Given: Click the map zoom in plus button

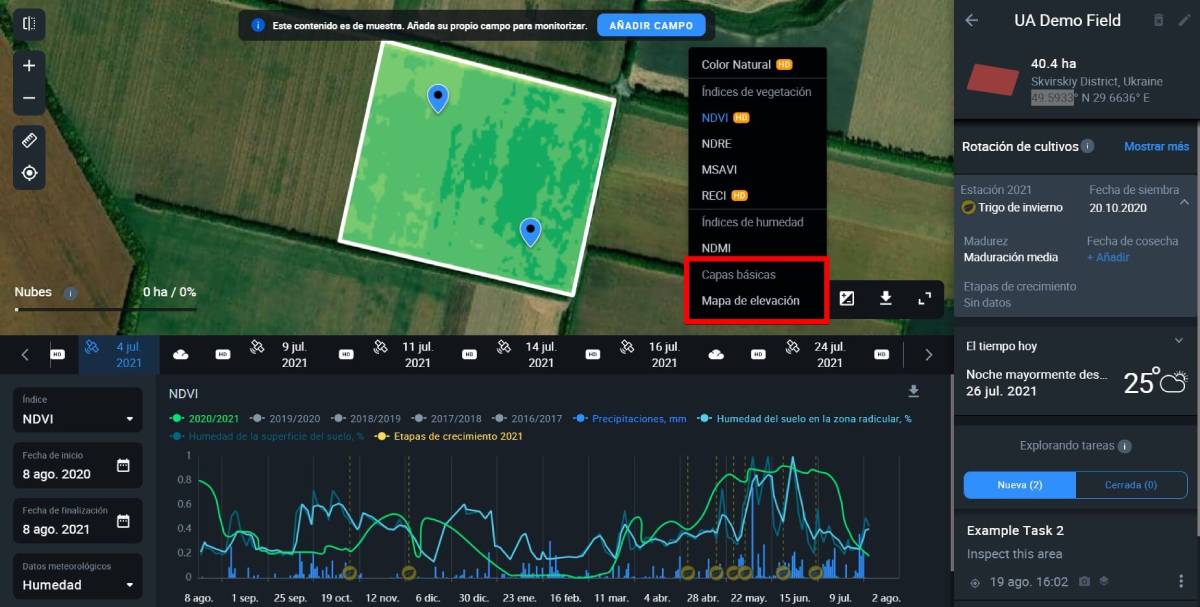Looking at the screenshot, I should click(29, 66).
